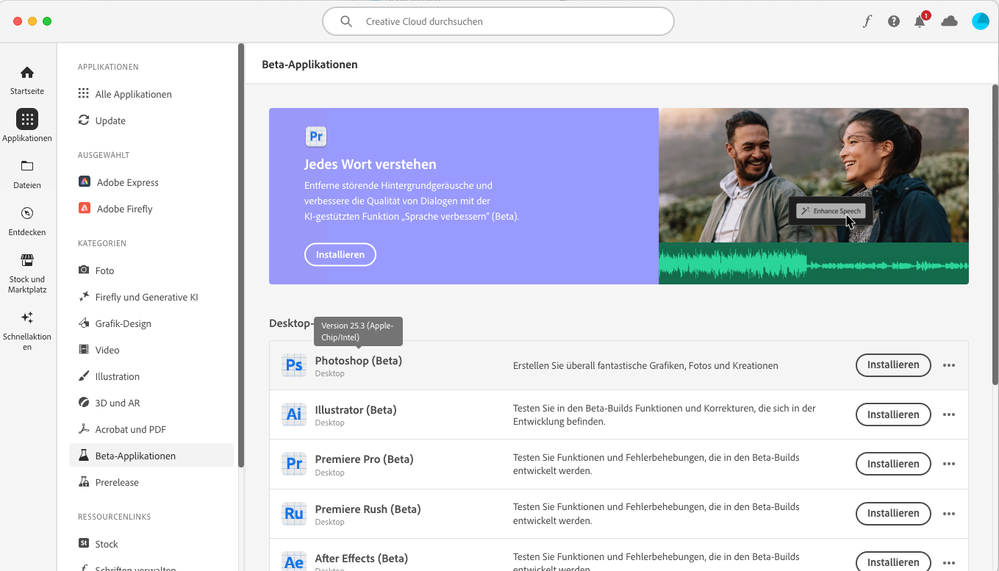Click the Photoshop (Beta) Ps icon
The height and width of the screenshot is (571, 999).
(294, 365)
